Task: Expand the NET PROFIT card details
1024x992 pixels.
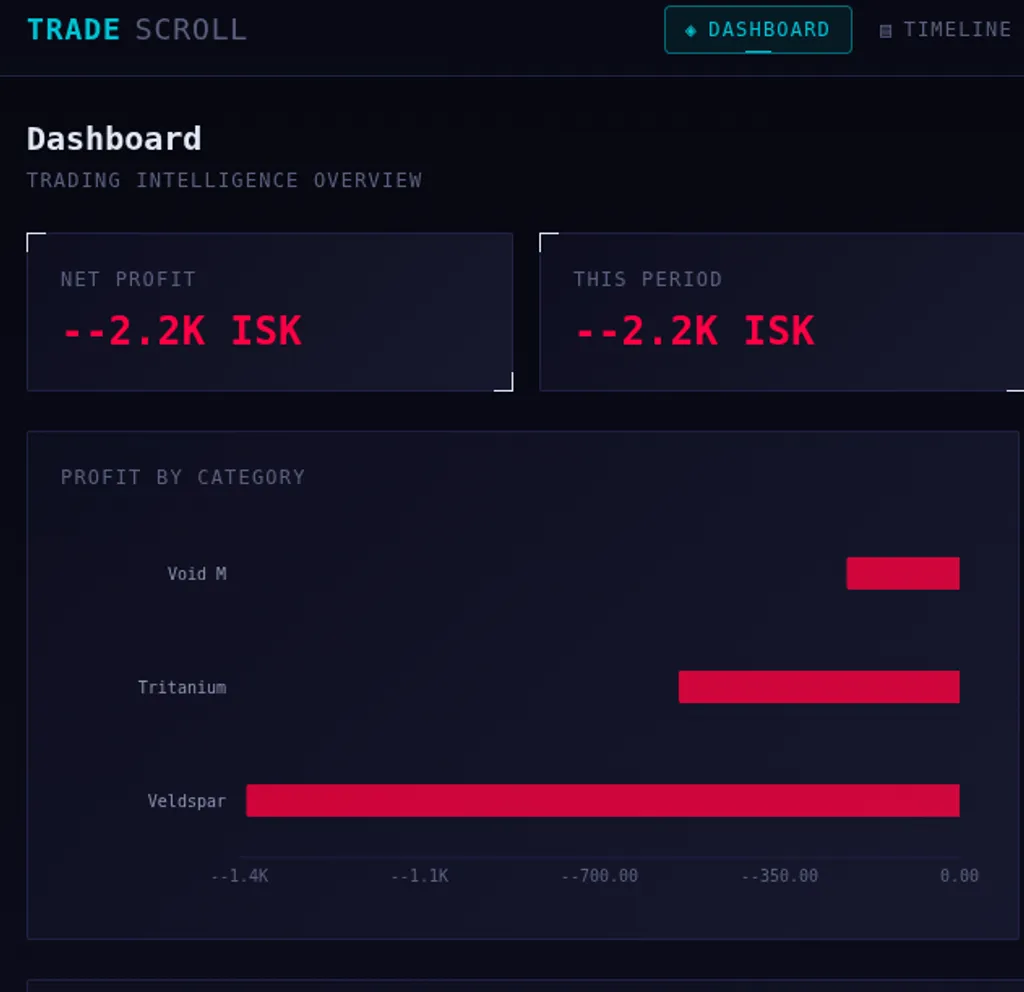Action: click(270, 311)
